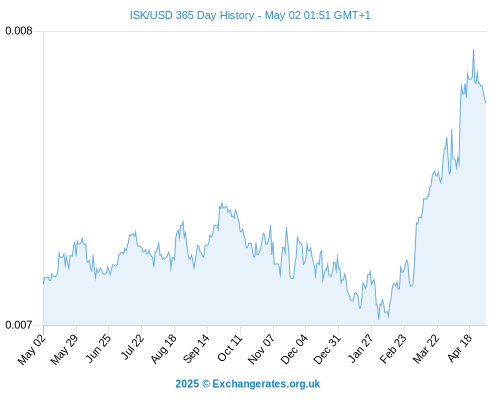Click the highest peak of the rate line

point(473,50)
